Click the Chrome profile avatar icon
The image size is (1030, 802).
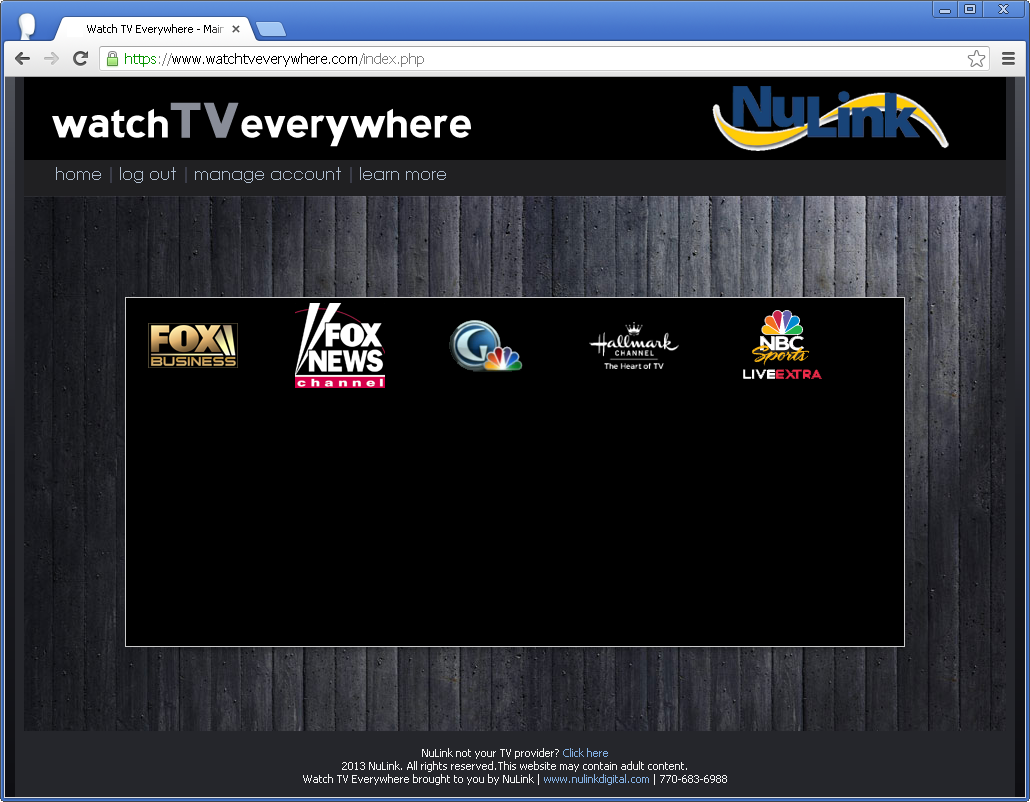click(27, 27)
